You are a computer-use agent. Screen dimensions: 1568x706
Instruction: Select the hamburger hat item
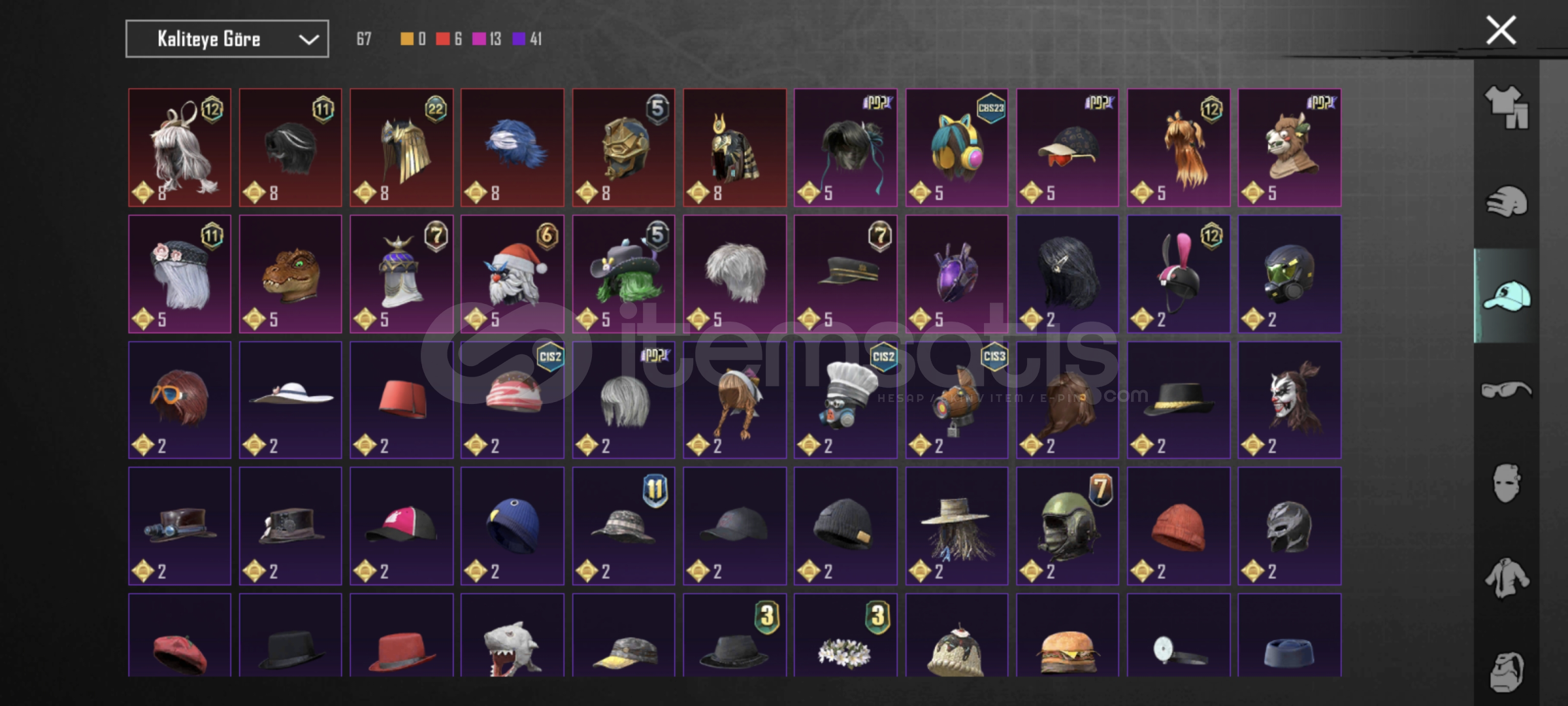coord(1068,635)
